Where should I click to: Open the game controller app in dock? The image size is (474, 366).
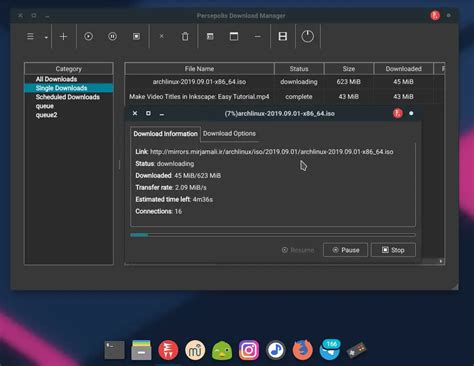coord(356,351)
